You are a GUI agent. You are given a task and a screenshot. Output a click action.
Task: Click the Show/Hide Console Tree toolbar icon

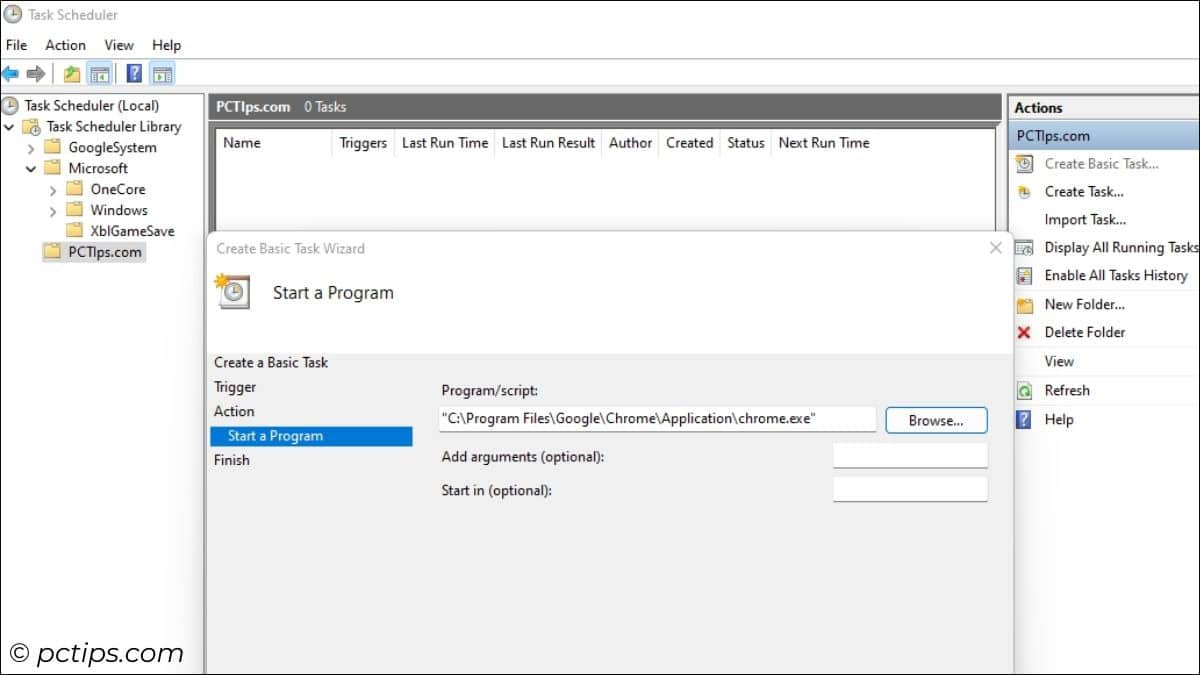pyautogui.click(x=99, y=72)
